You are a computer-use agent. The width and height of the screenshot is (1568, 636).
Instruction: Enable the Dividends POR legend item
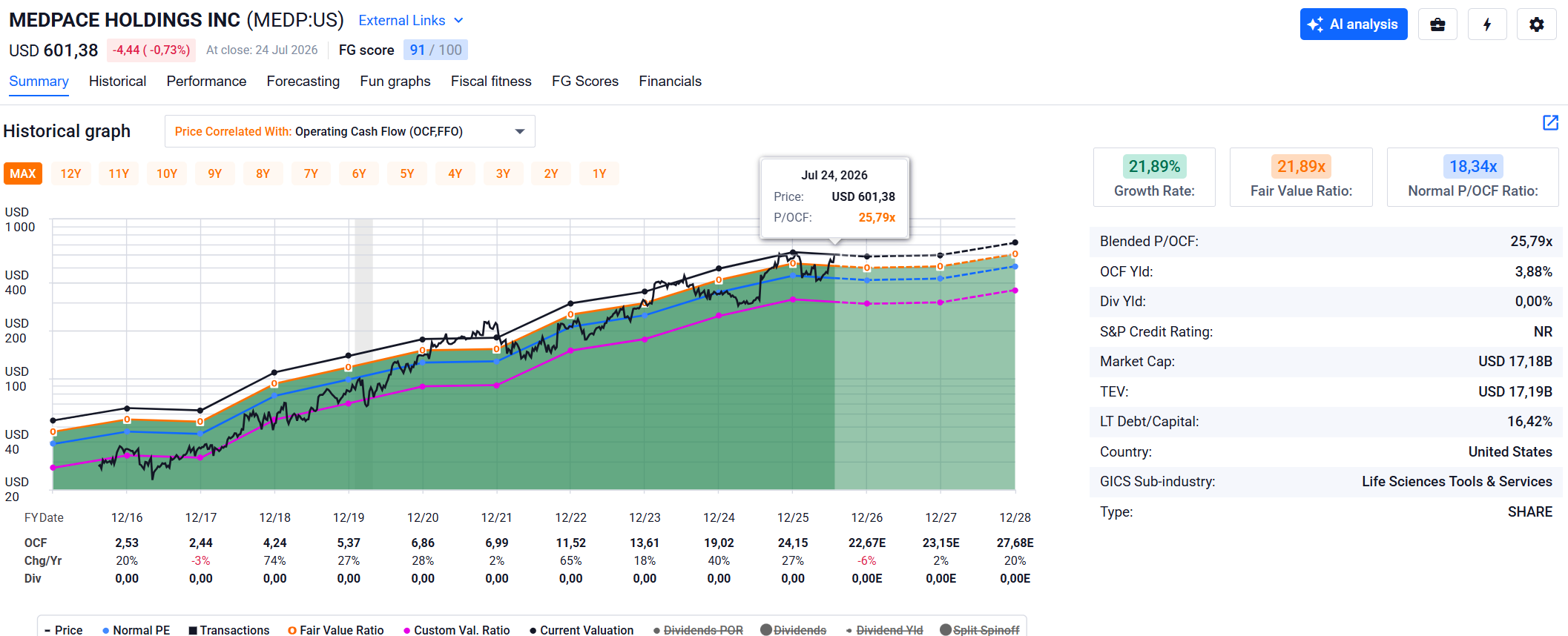[698, 630]
